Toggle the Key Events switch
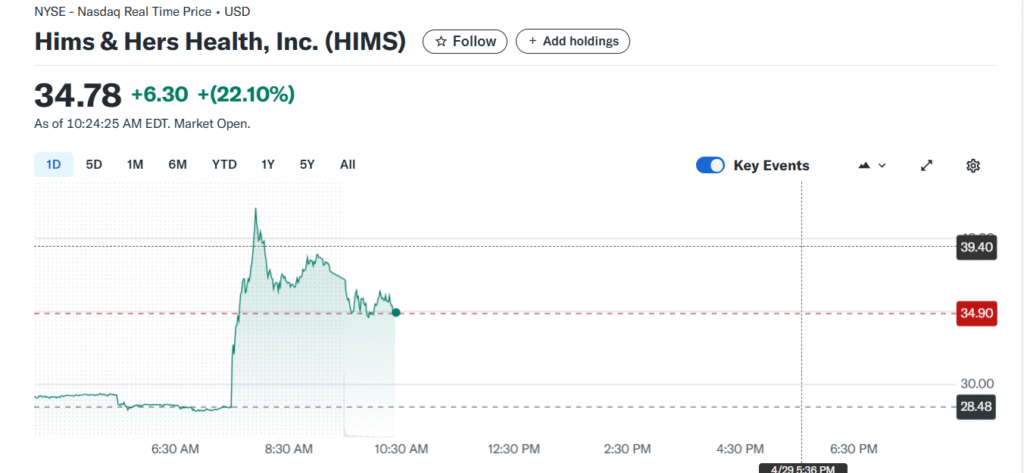Viewport: 1024px width, 473px height. 710,166
